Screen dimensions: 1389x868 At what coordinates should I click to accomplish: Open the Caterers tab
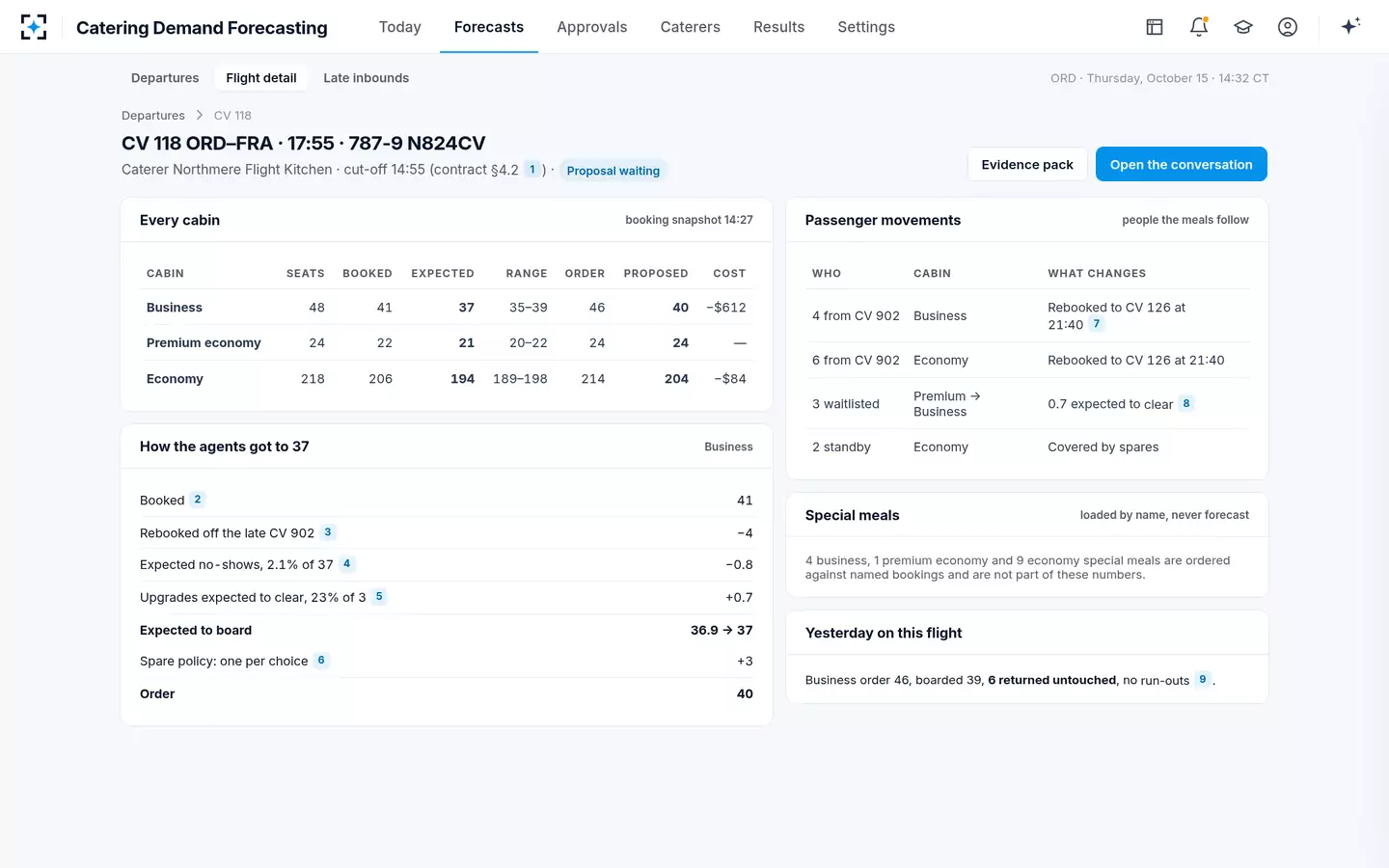(691, 27)
